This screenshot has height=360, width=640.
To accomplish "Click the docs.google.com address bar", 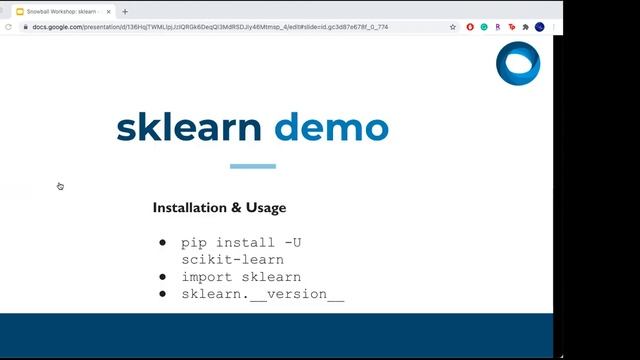I will coord(239,27).
